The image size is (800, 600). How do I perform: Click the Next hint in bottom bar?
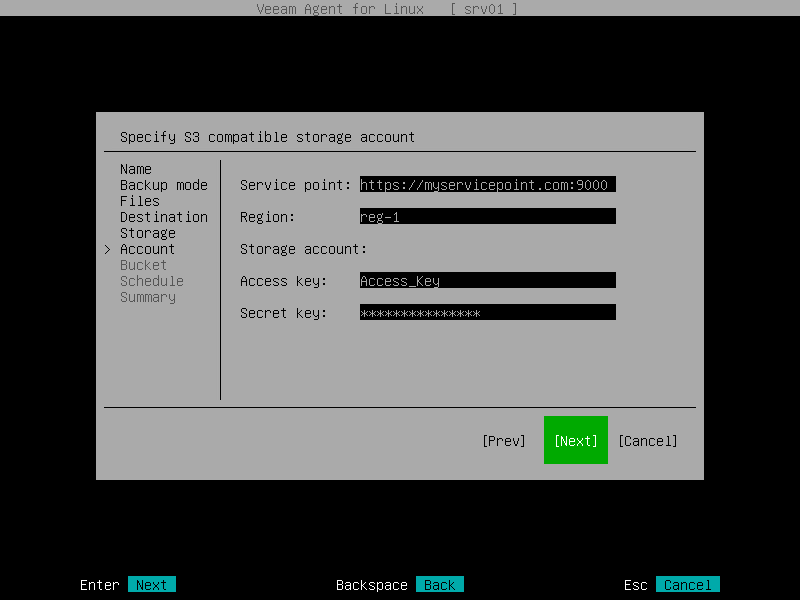[x=152, y=584]
